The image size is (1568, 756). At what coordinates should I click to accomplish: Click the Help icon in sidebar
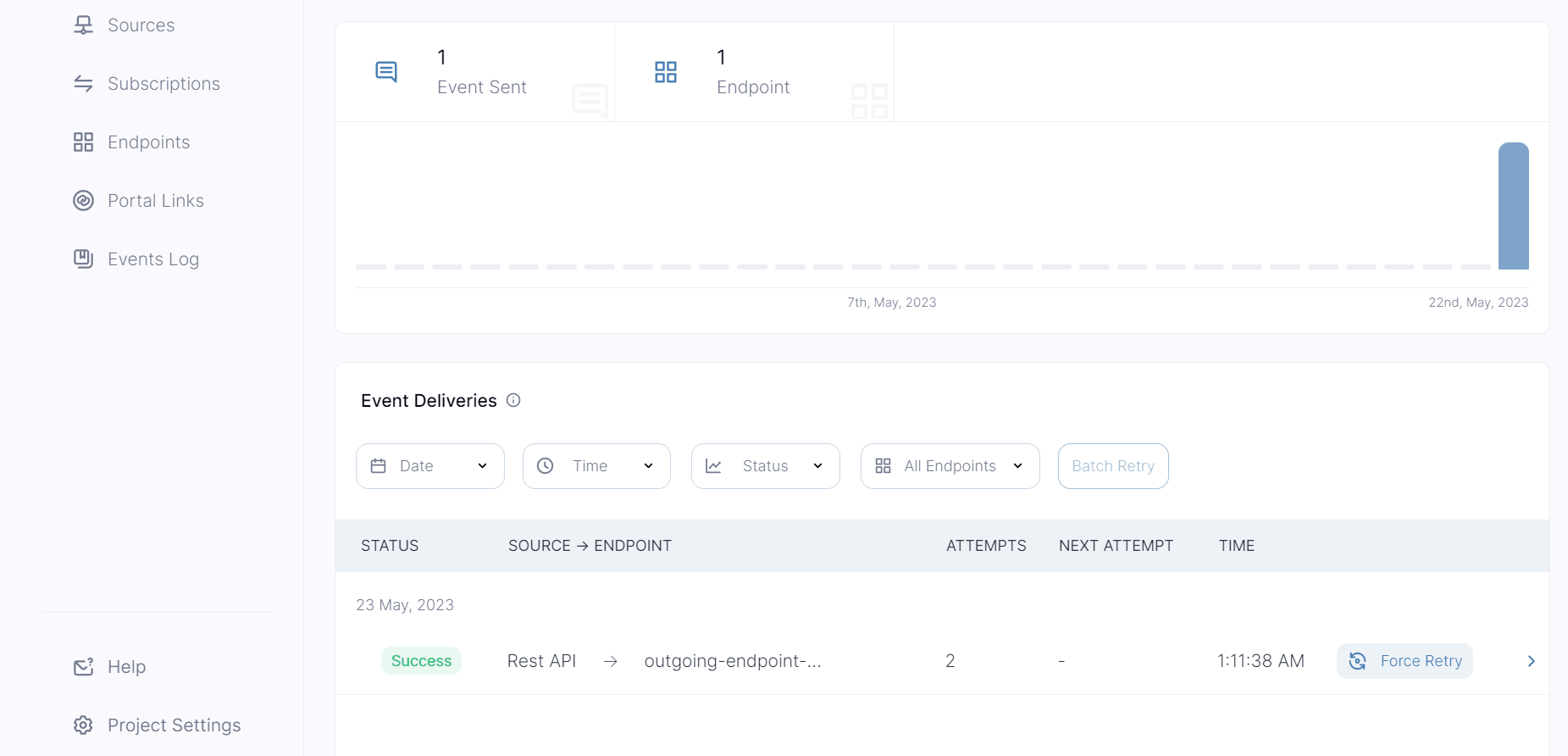click(x=83, y=667)
